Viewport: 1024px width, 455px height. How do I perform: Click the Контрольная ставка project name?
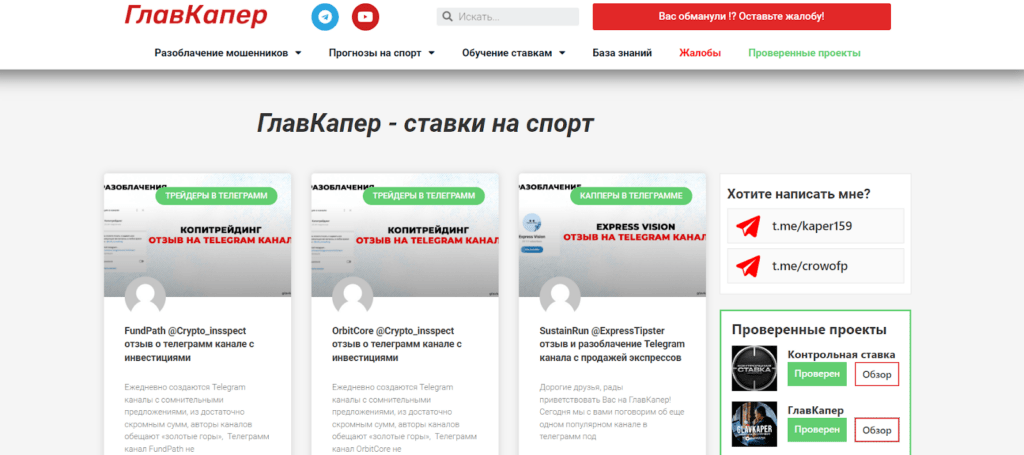pyautogui.click(x=841, y=354)
